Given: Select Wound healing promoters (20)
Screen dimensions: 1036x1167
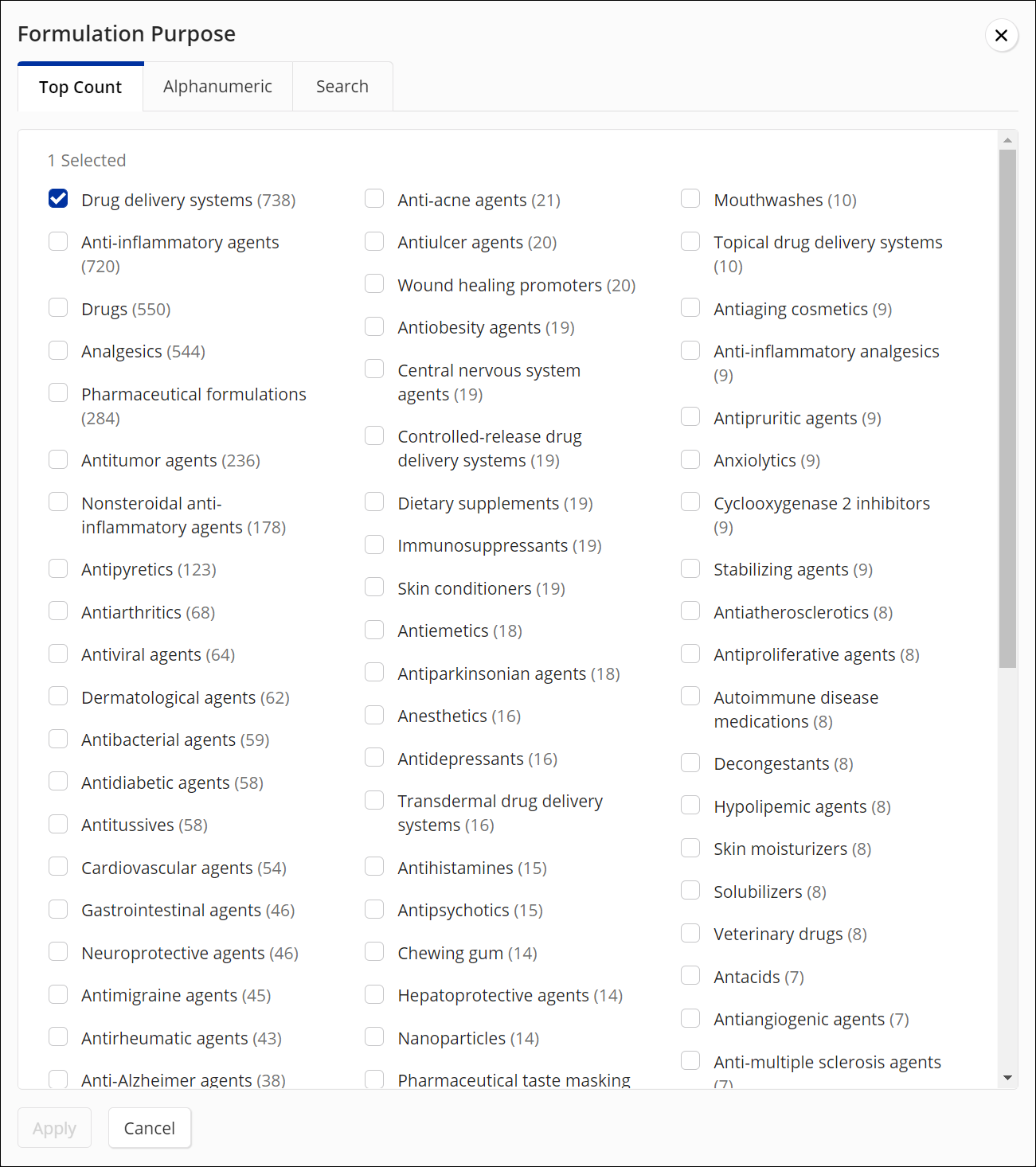Looking at the screenshot, I should (x=374, y=283).
